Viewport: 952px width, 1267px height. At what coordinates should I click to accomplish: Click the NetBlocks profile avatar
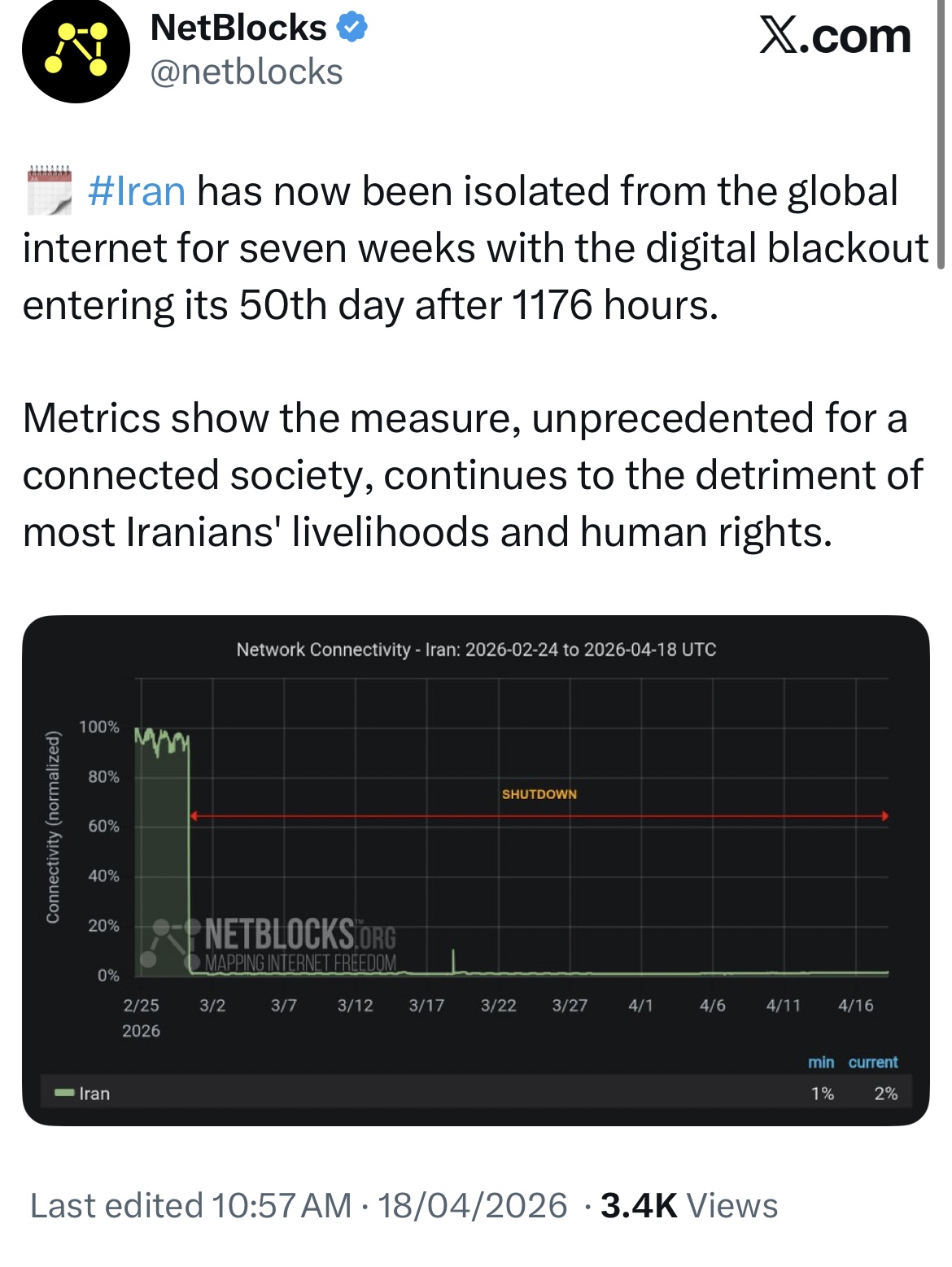[76, 50]
